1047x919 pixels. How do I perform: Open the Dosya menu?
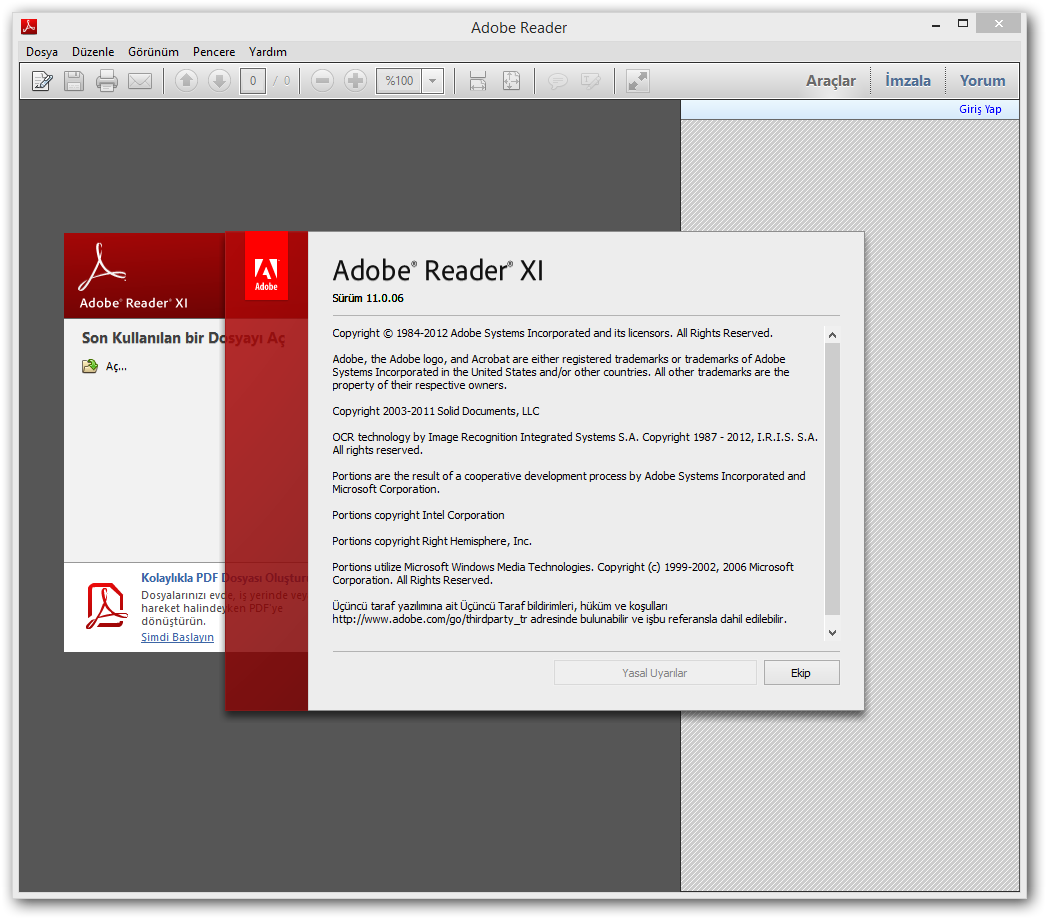coord(42,52)
